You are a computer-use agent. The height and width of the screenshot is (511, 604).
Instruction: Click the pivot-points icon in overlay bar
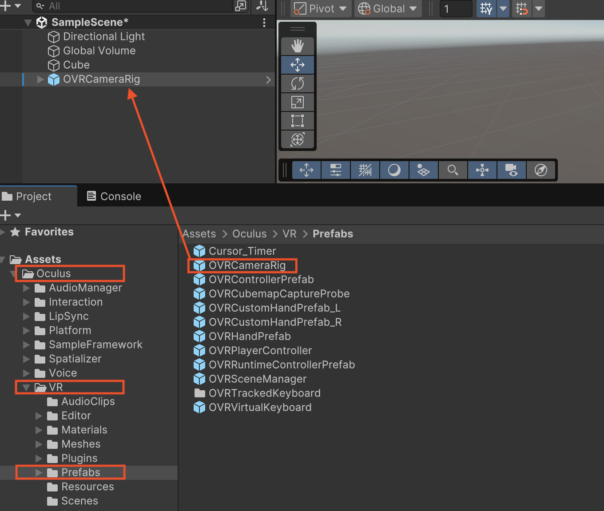[482, 170]
